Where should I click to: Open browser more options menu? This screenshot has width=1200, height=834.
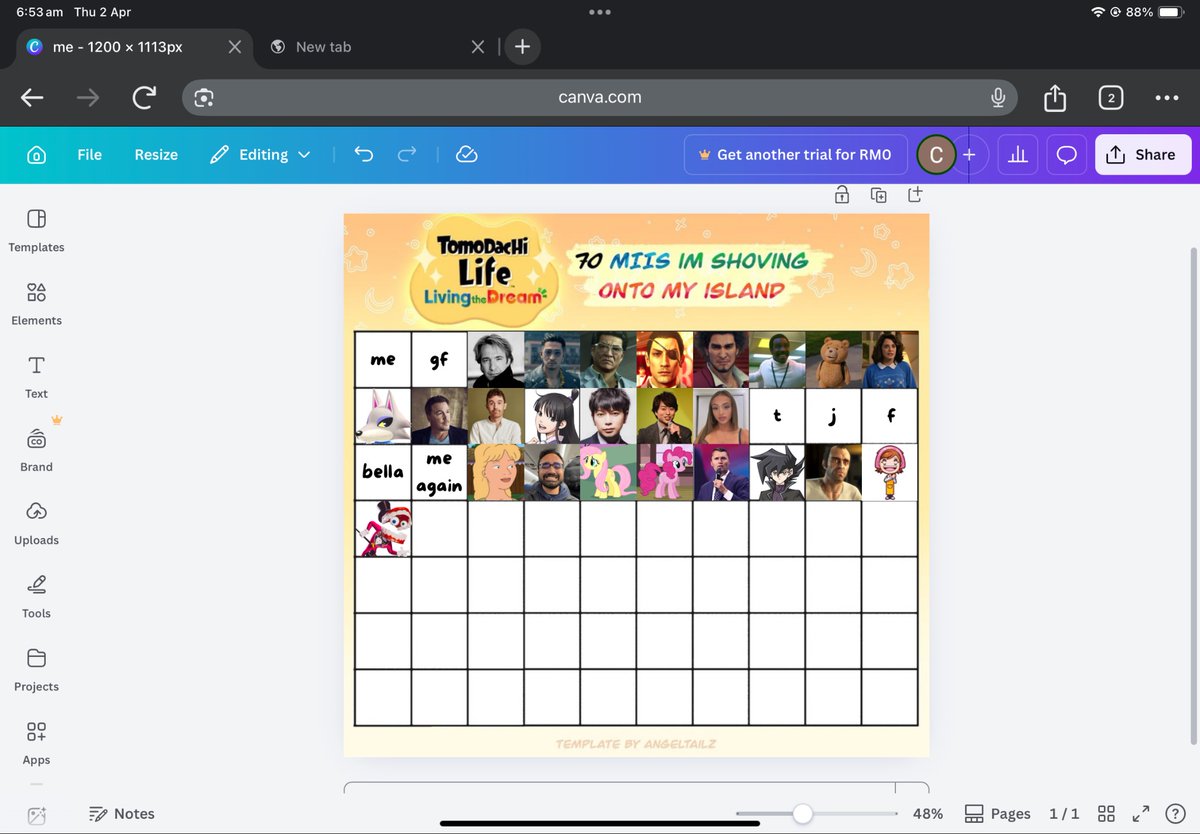click(x=1166, y=98)
